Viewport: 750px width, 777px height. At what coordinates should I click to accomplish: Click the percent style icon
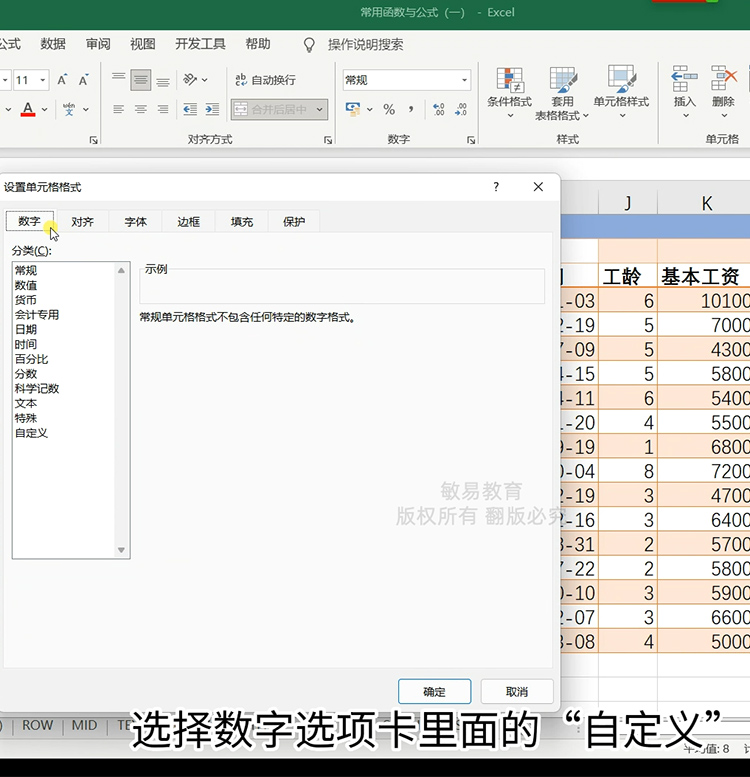pos(388,109)
